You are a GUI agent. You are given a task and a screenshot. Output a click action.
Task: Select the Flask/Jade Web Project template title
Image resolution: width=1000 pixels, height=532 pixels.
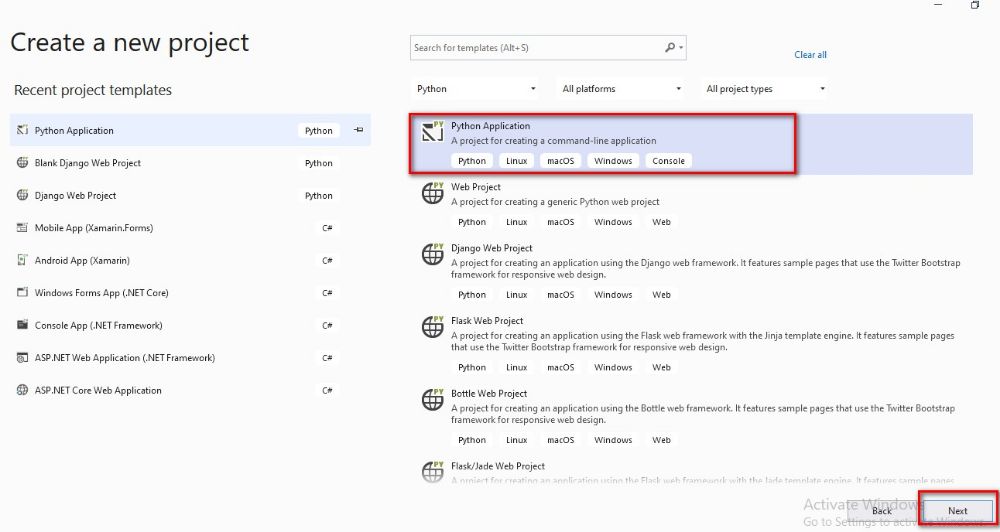(498, 466)
